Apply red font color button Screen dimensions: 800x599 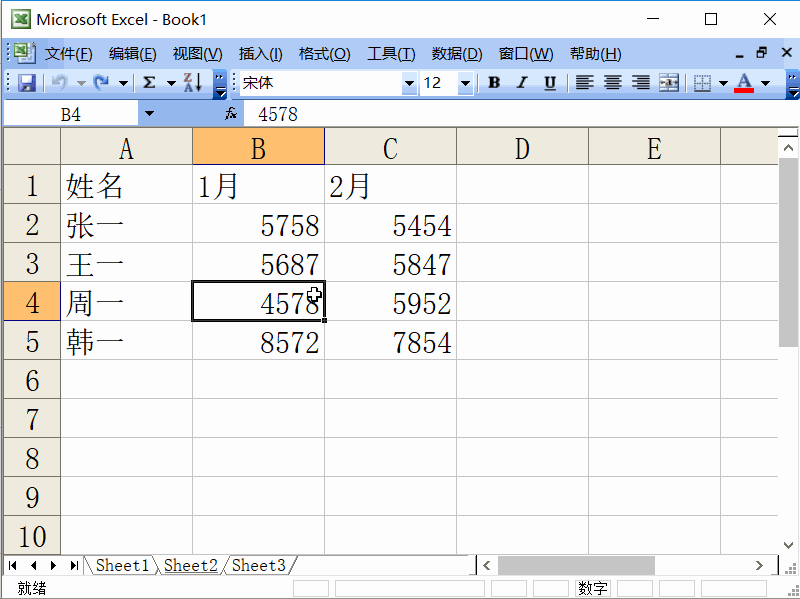[x=744, y=83]
